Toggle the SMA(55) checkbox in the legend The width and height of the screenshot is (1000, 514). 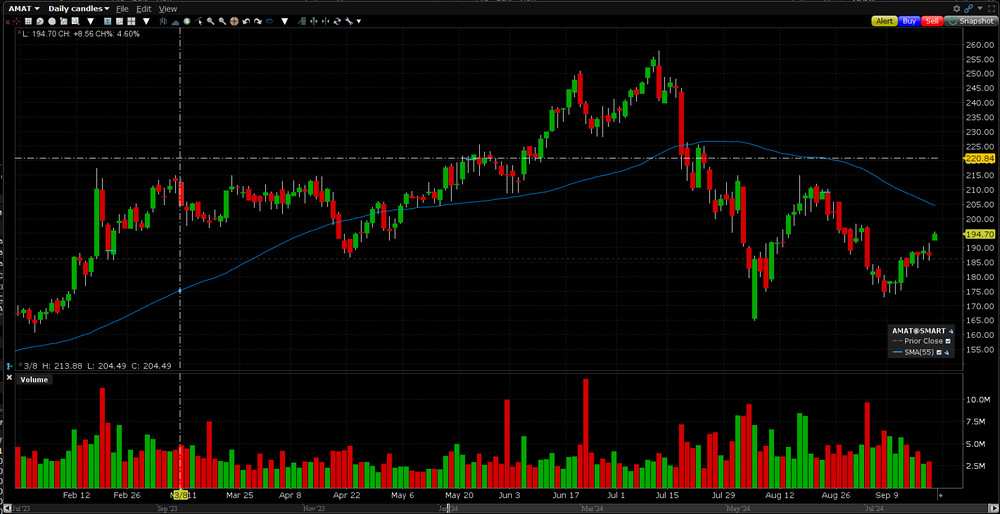pyautogui.click(x=939, y=352)
